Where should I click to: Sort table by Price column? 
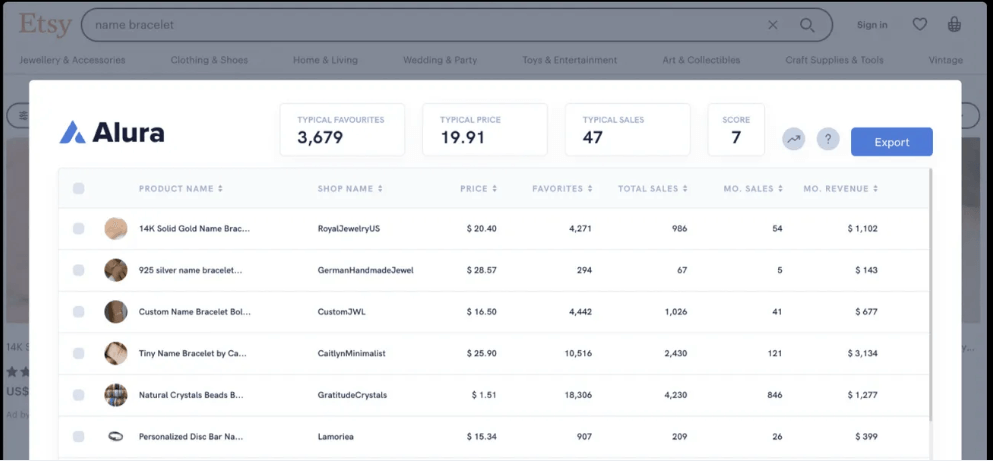[x=478, y=189]
